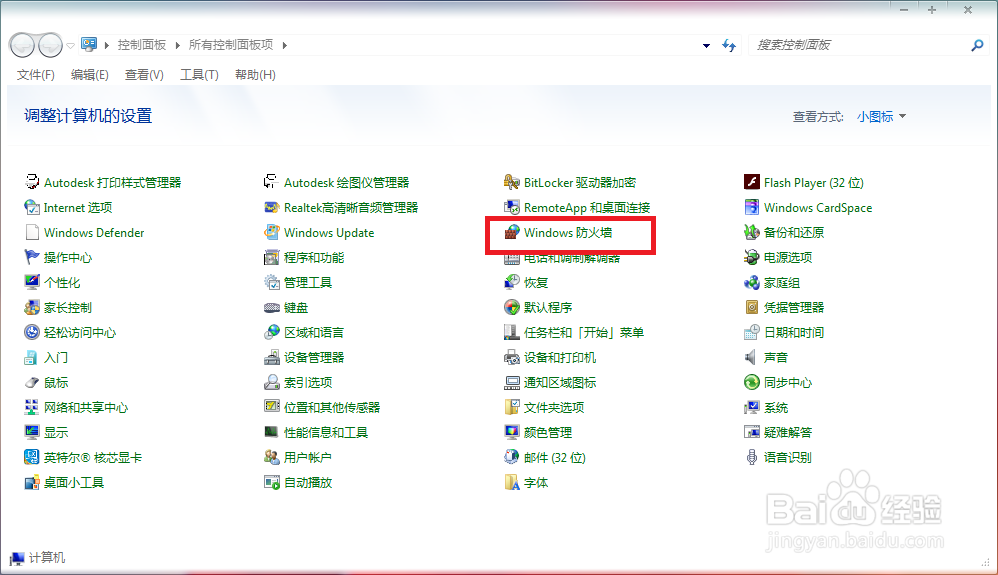Open the 帮助(H) menu

click(255, 75)
